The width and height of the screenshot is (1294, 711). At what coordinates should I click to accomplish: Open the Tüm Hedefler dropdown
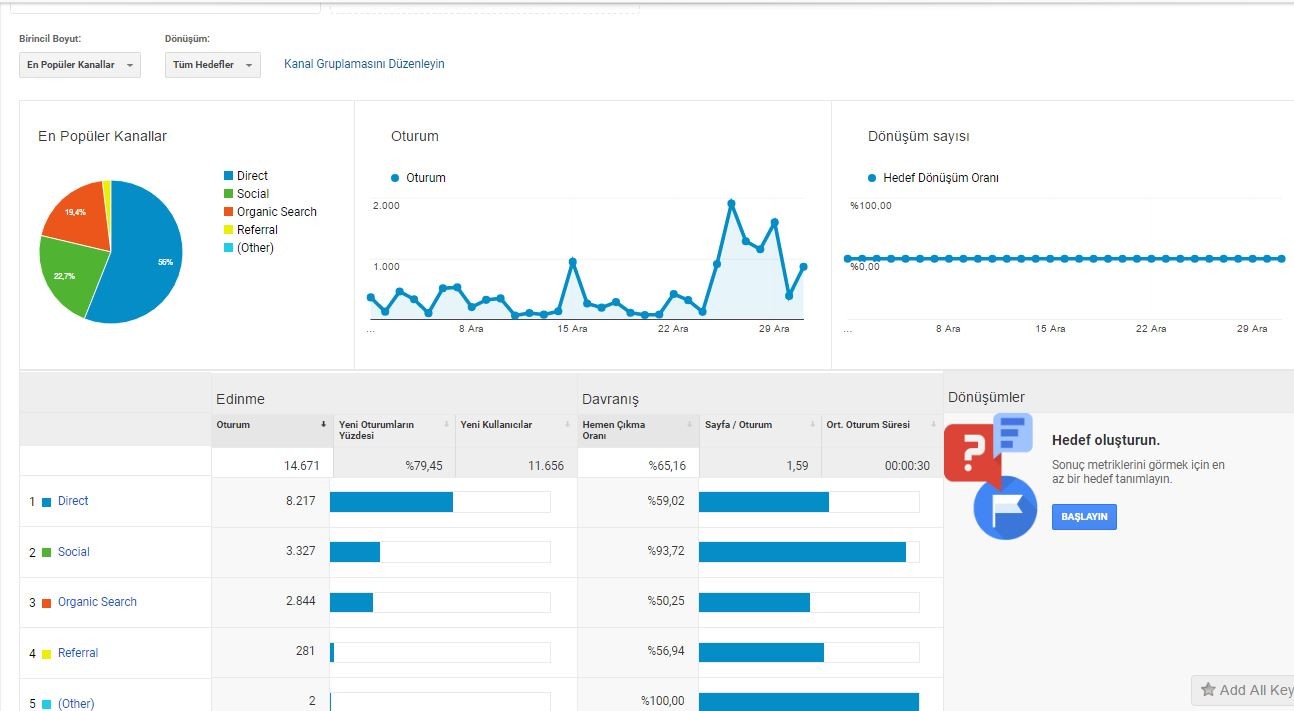[212, 65]
